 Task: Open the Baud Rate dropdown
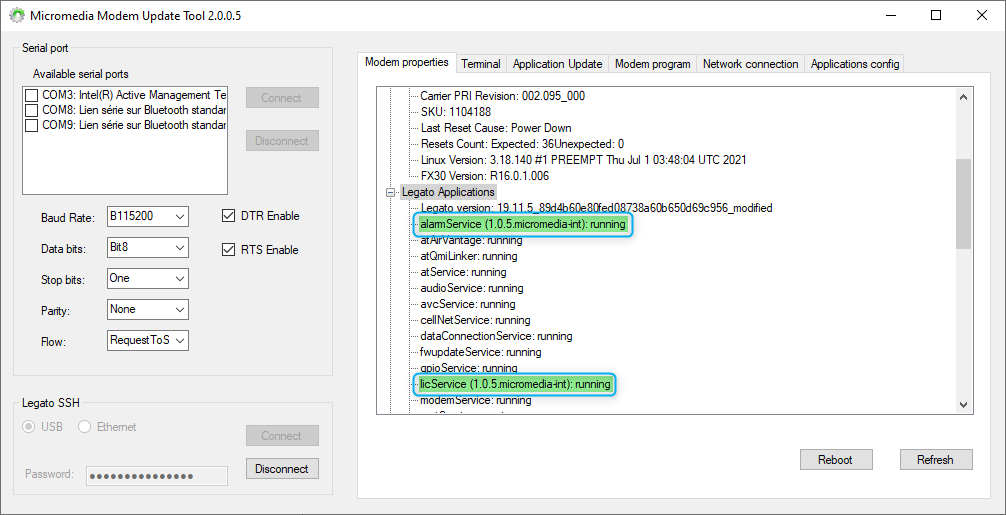coord(148,216)
